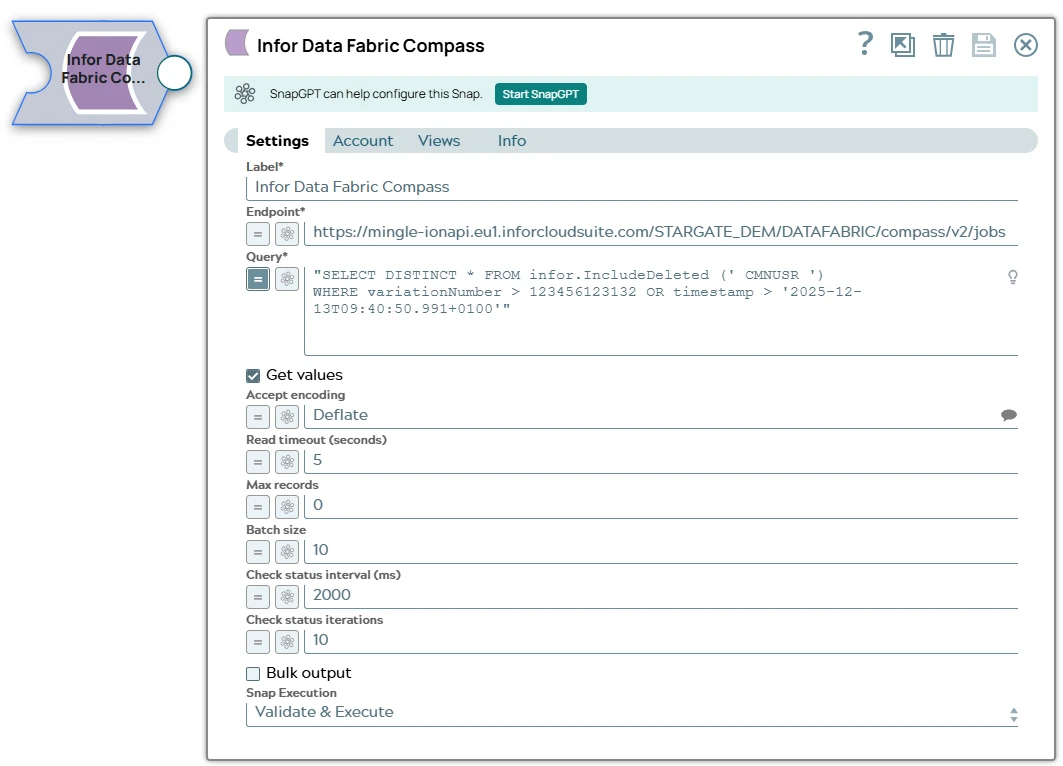1063x766 pixels.
Task: Click the lightbulb suggestion icon in Query
Action: [1012, 277]
